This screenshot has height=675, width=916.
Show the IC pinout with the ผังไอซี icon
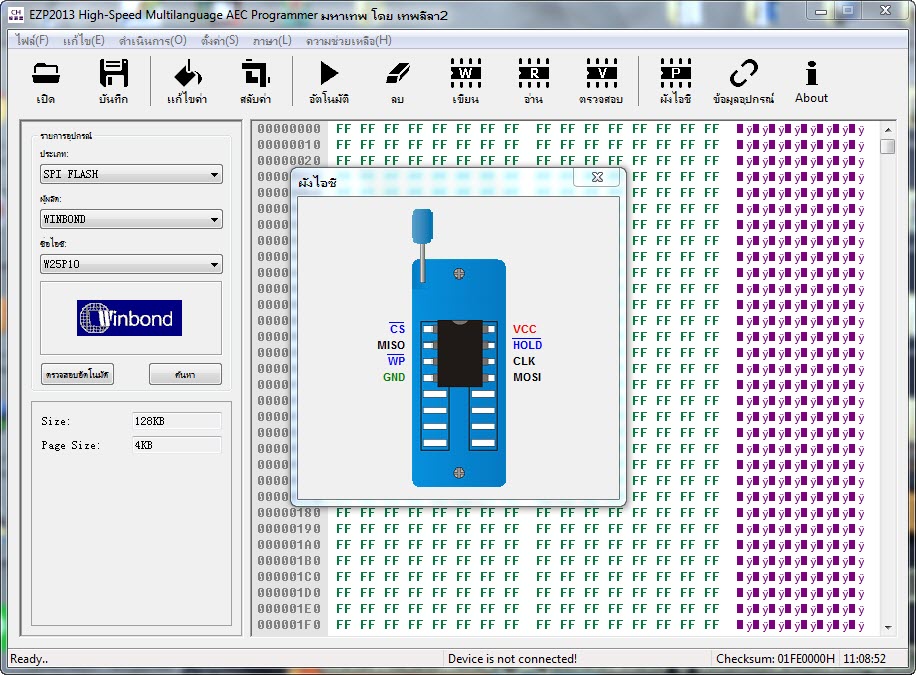(x=675, y=80)
